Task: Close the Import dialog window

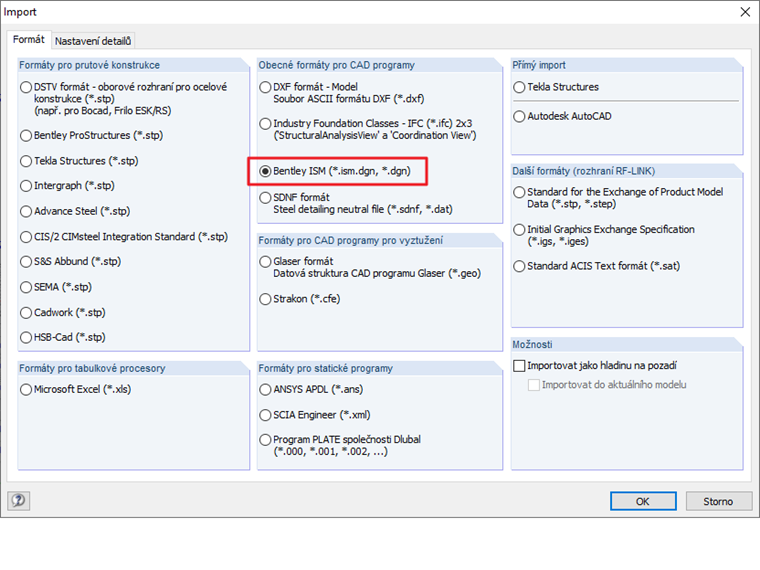Action: pos(742,12)
